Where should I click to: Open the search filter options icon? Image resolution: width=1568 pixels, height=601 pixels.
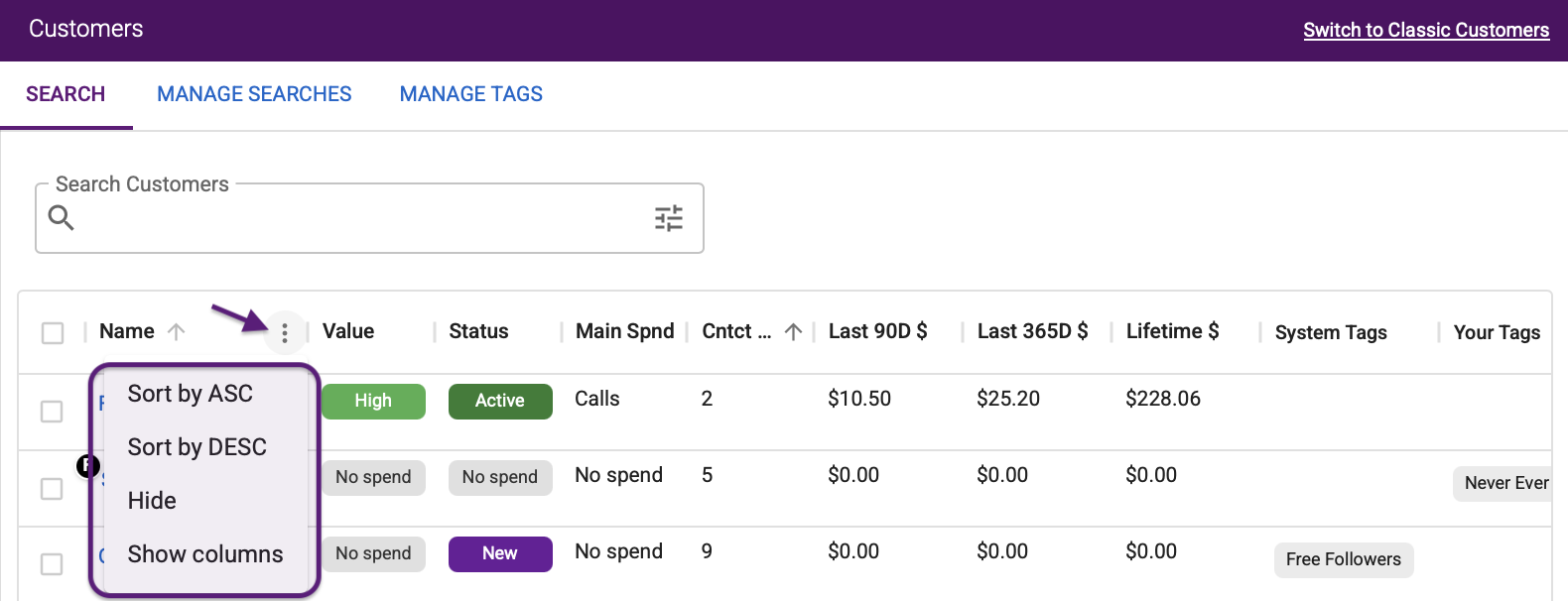[x=669, y=218]
